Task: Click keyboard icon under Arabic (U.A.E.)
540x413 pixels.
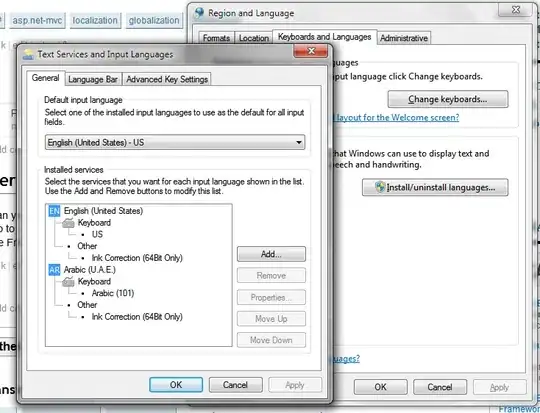Action: (x=68, y=282)
